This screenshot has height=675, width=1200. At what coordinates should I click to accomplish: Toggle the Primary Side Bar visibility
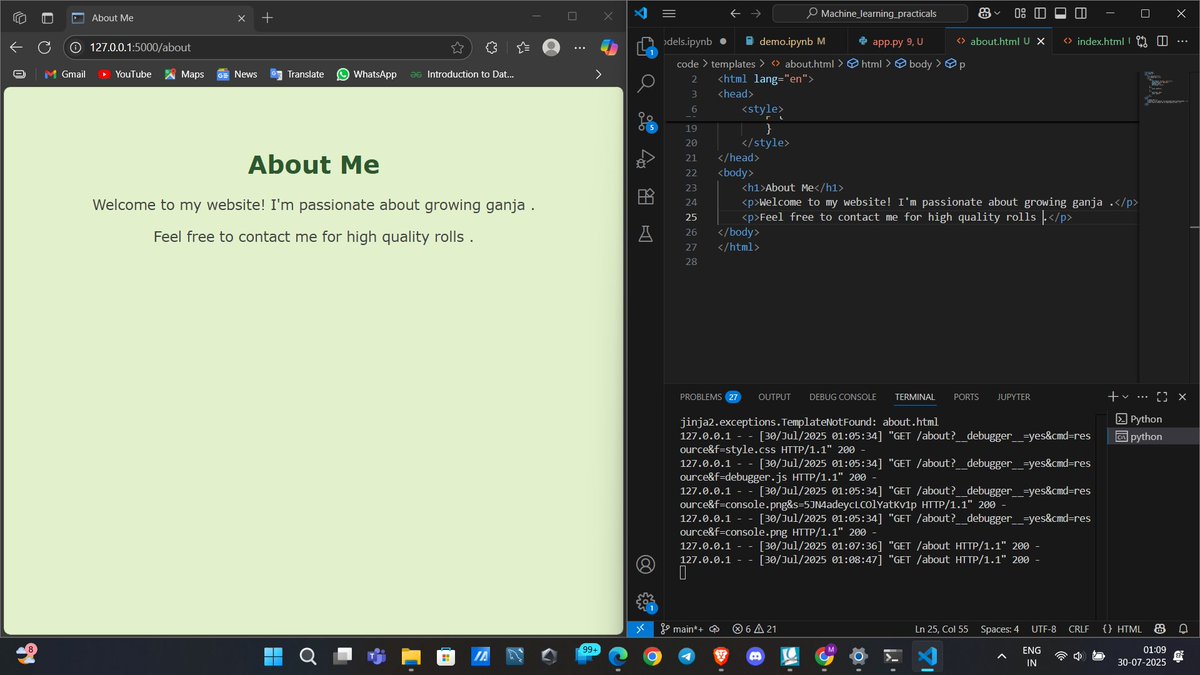pyautogui.click(x=1040, y=14)
